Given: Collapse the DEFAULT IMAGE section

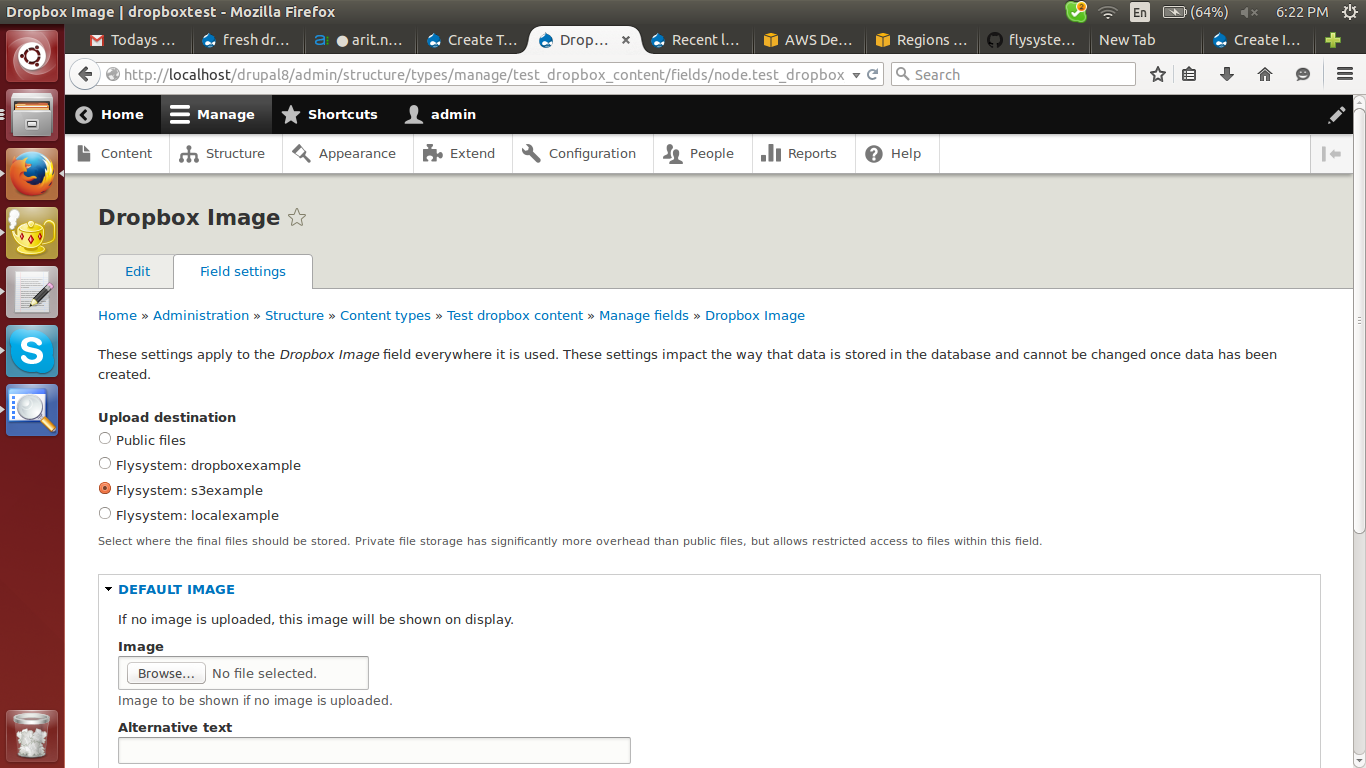Looking at the screenshot, I should click(109, 589).
